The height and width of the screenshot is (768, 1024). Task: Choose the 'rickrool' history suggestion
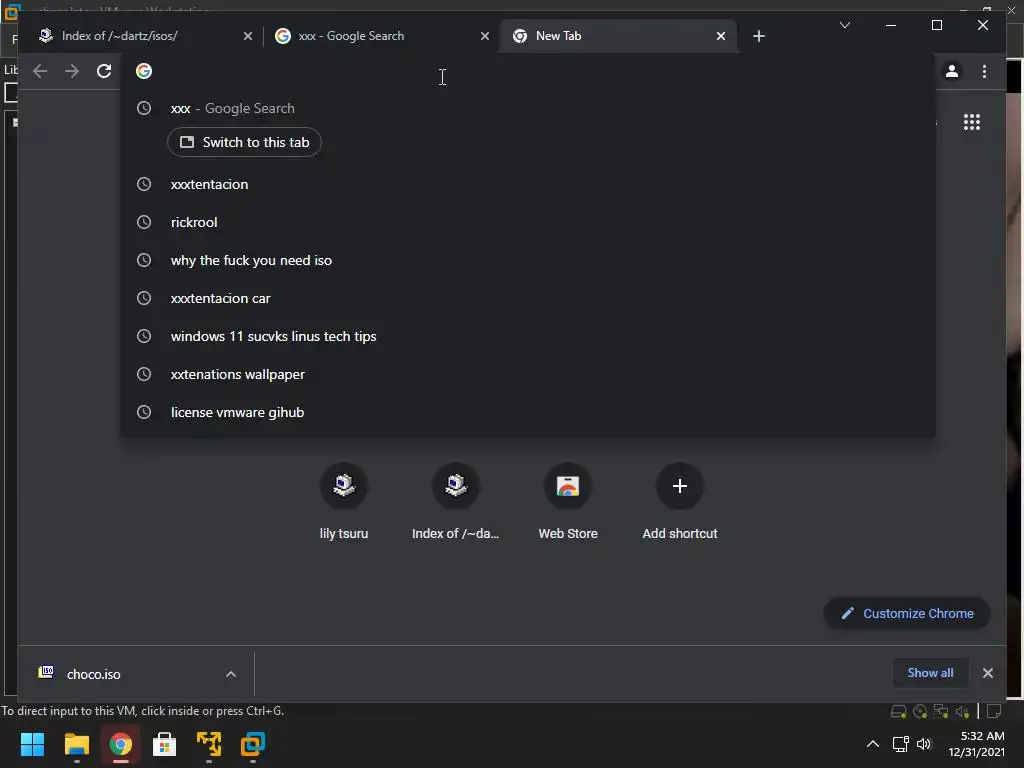click(x=528, y=222)
